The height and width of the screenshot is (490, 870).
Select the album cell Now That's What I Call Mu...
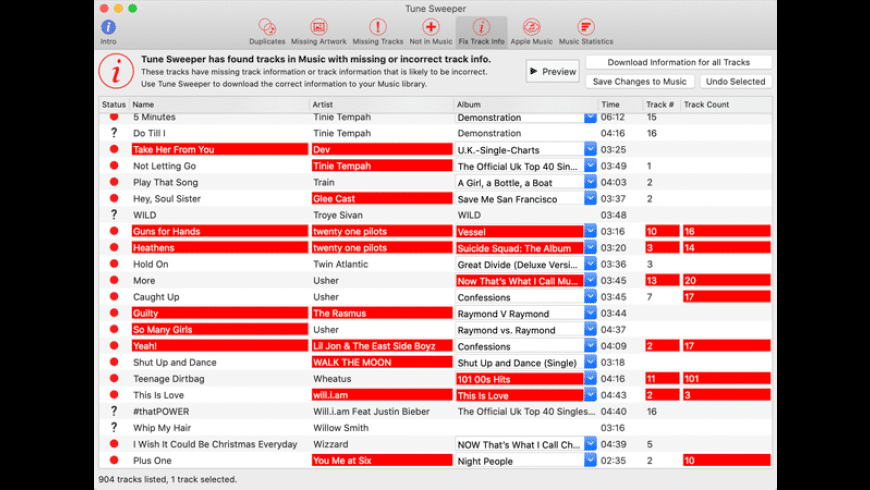519,280
